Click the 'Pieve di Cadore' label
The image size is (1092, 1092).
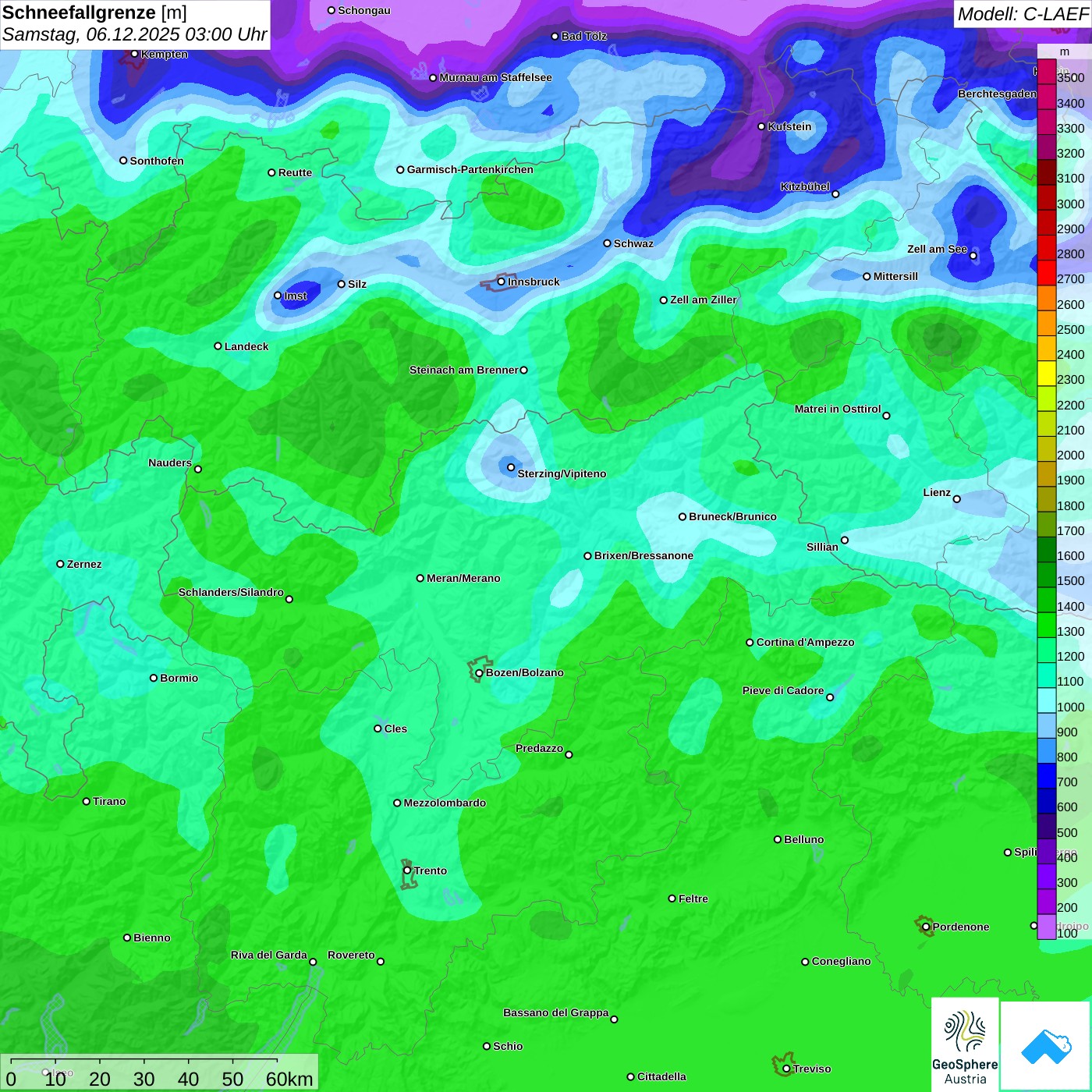coord(783,690)
